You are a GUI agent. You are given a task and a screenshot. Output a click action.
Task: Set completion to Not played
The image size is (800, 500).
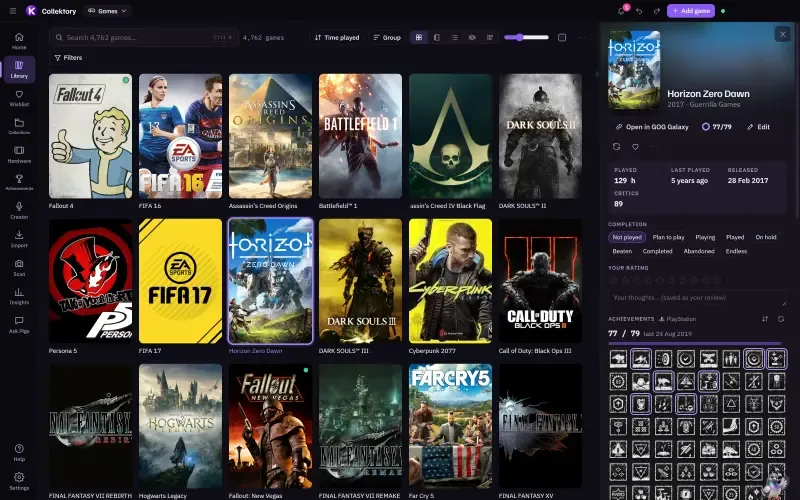click(627, 237)
